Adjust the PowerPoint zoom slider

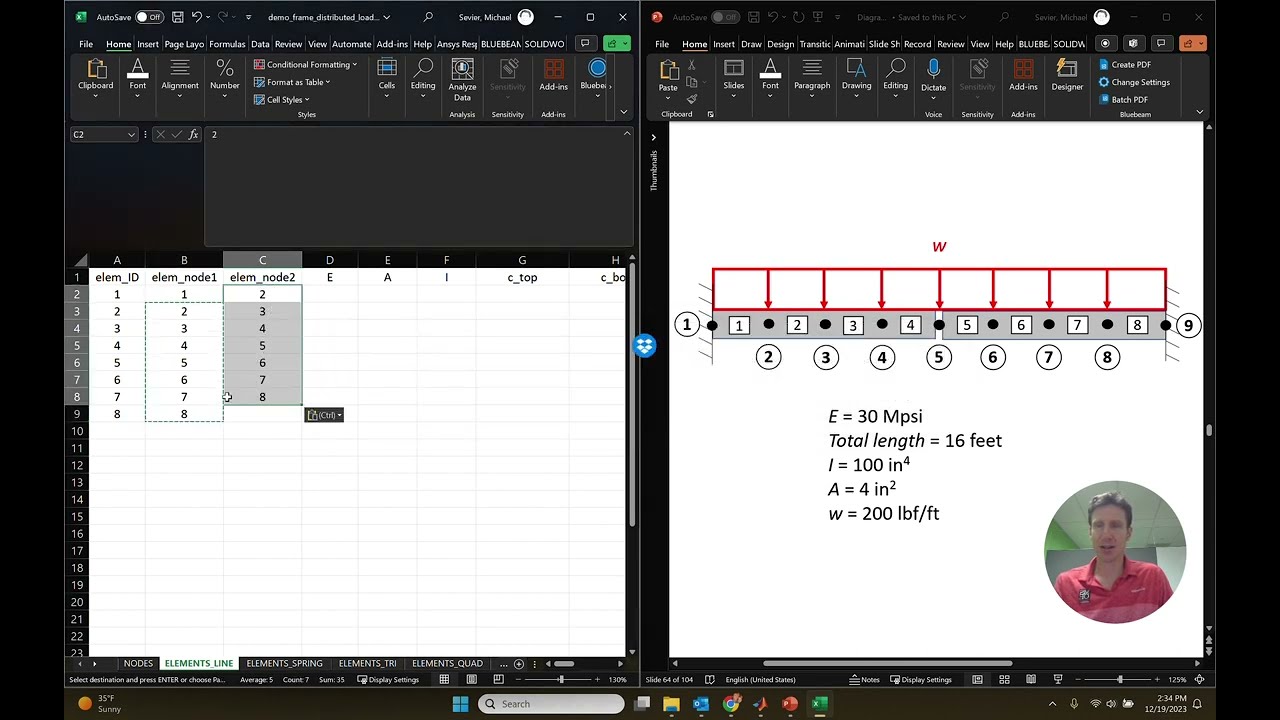coord(1120,680)
